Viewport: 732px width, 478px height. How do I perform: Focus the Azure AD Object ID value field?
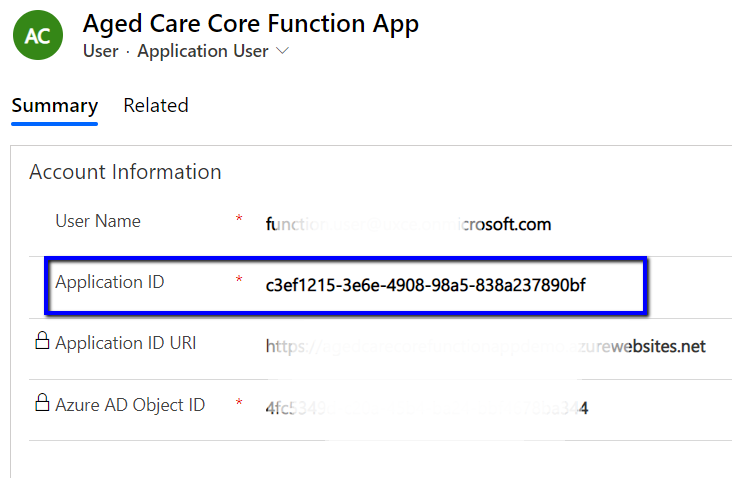(x=425, y=408)
